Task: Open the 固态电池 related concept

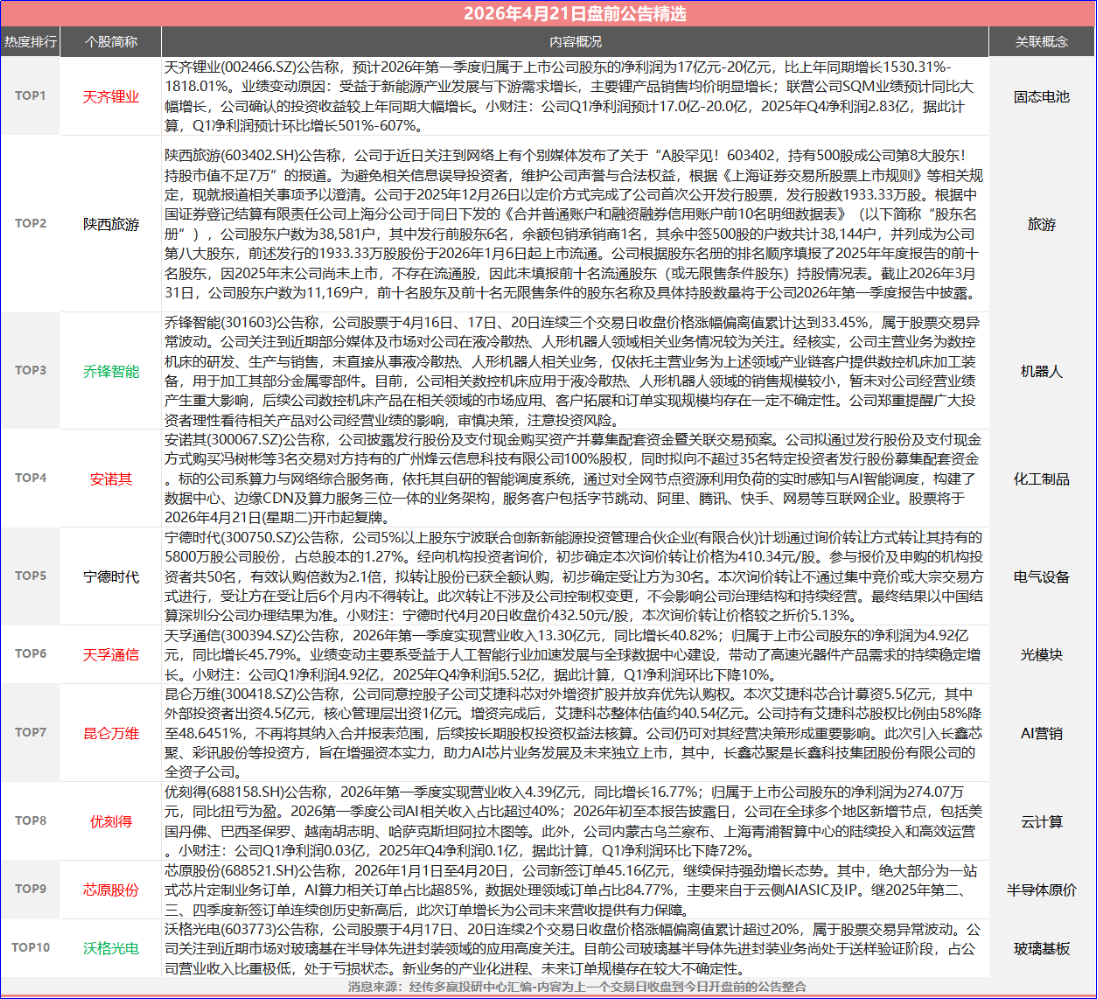Action: [x=1041, y=97]
